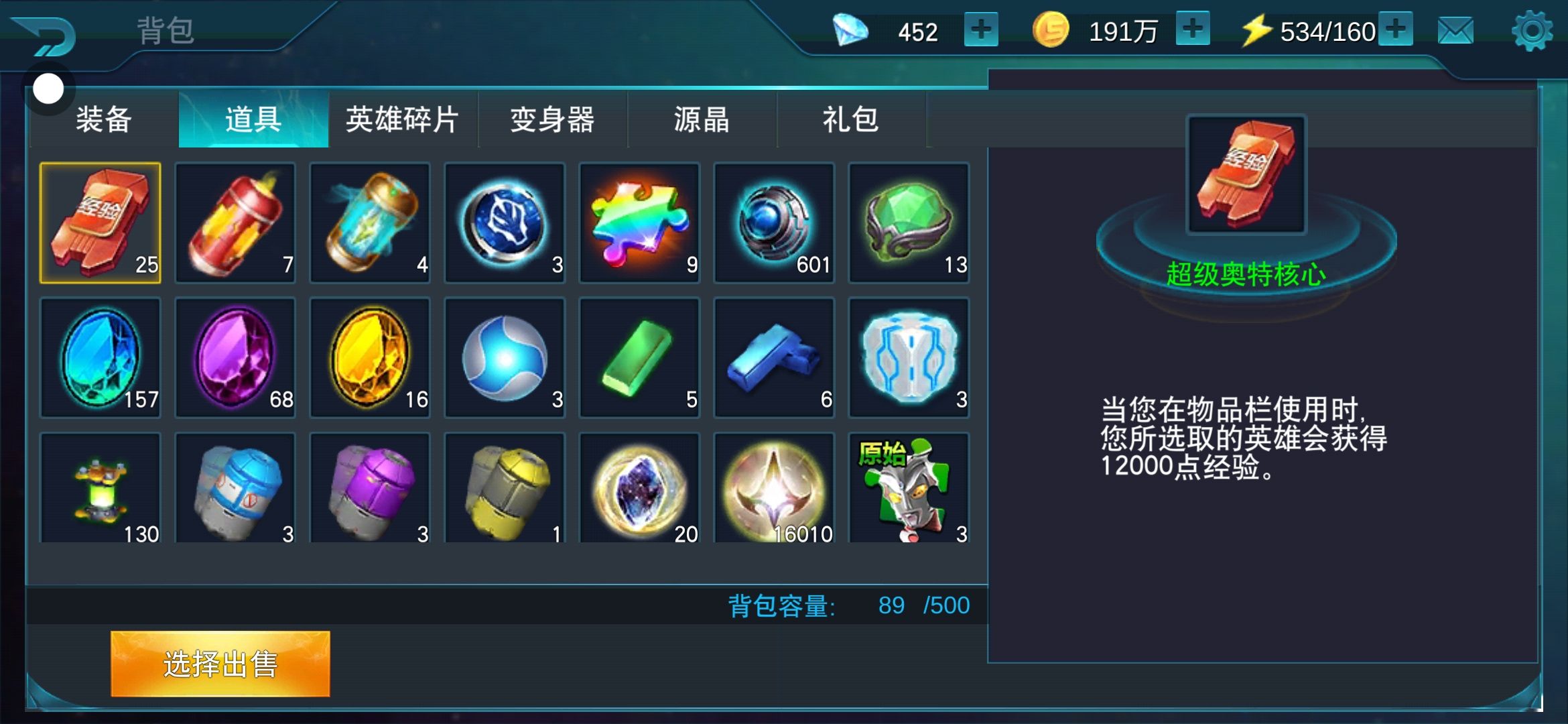
Task: Open the mail envelope icon
Action: coord(1455,31)
